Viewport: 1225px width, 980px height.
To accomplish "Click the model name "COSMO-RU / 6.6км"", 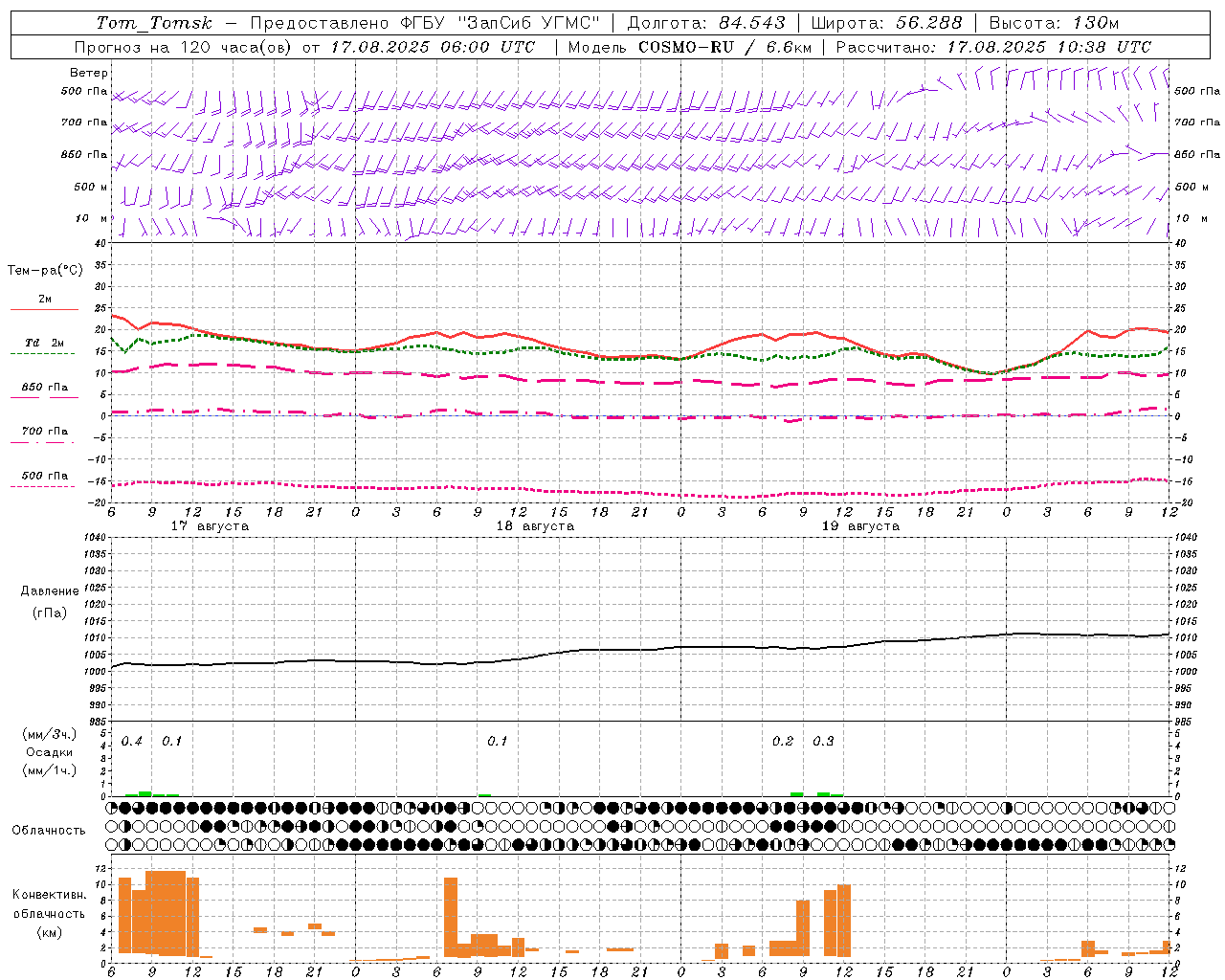I will point(724,47).
